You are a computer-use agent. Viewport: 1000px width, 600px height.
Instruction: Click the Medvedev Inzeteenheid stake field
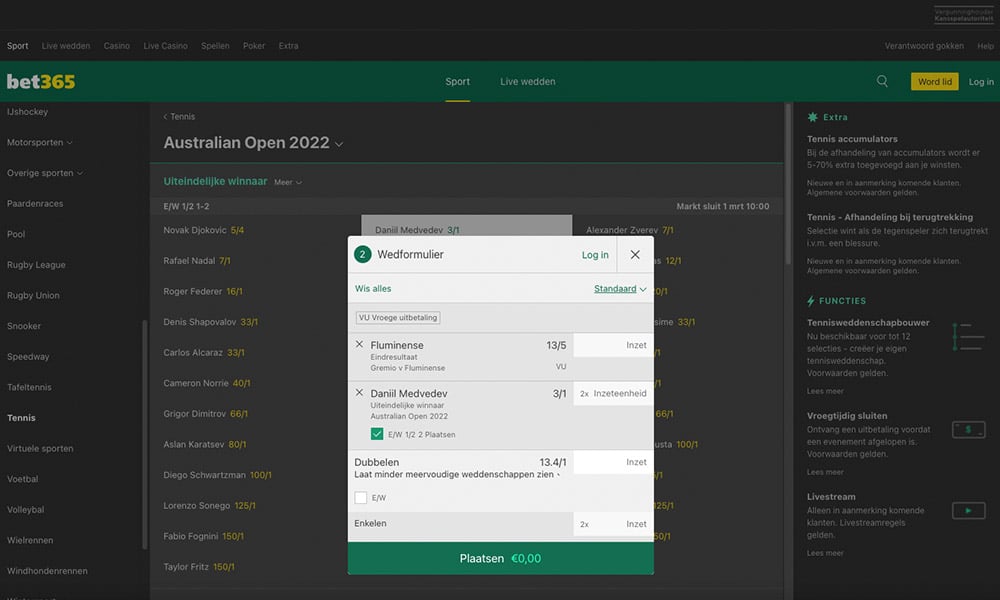[x=614, y=393]
